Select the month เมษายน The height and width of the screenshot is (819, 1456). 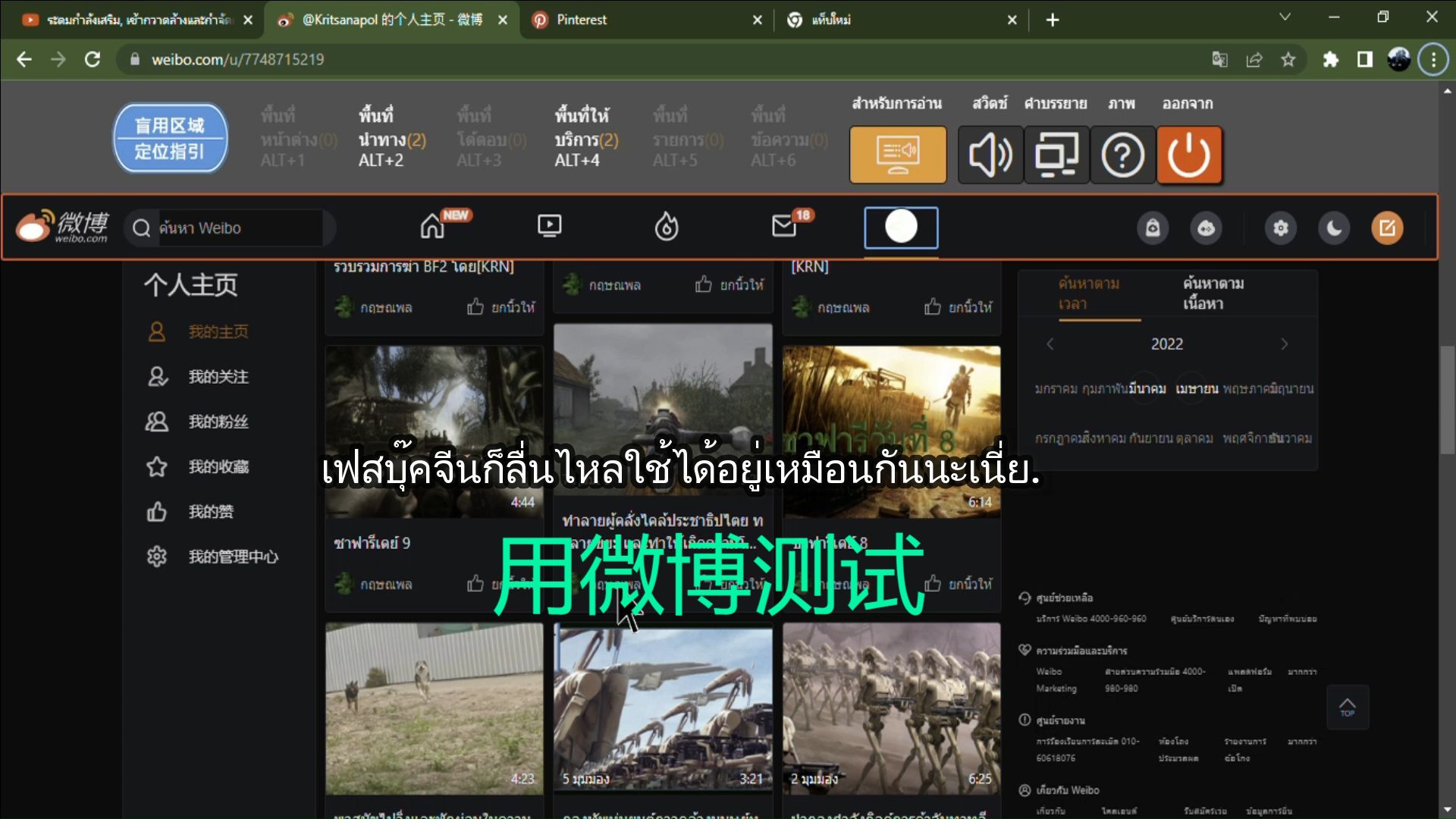pos(1197,388)
